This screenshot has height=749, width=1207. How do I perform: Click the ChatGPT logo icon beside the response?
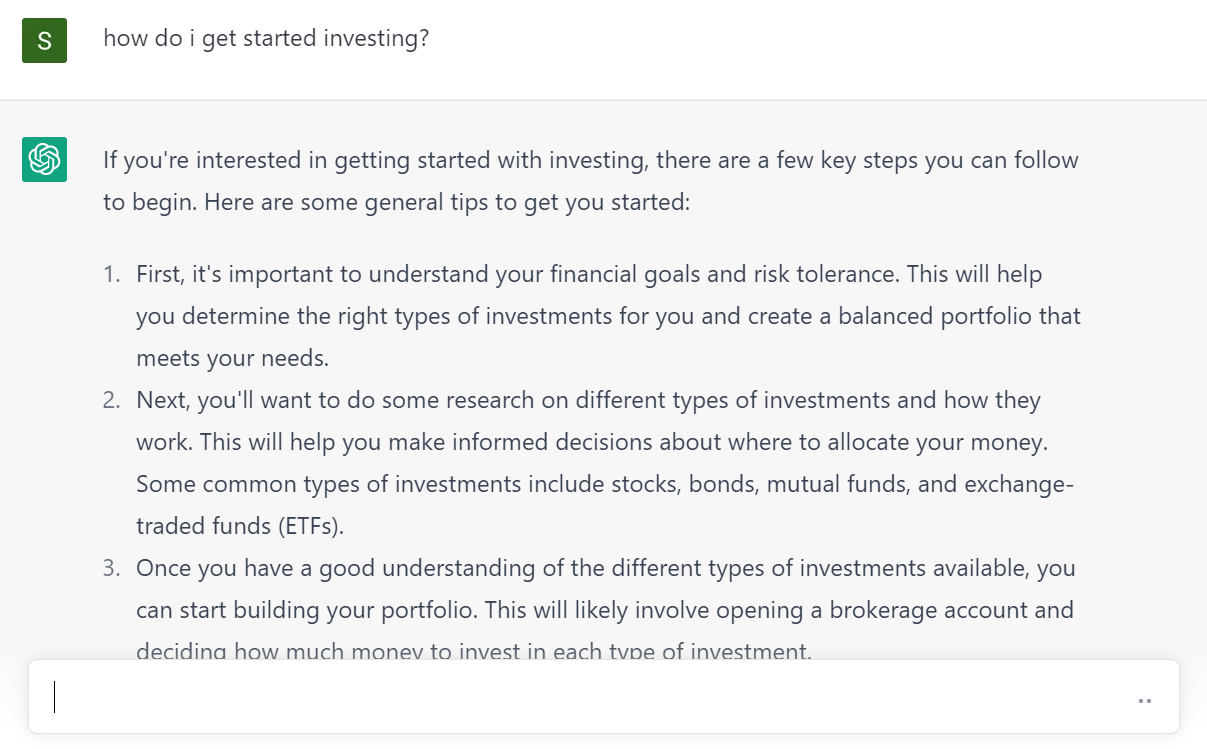click(x=44, y=159)
